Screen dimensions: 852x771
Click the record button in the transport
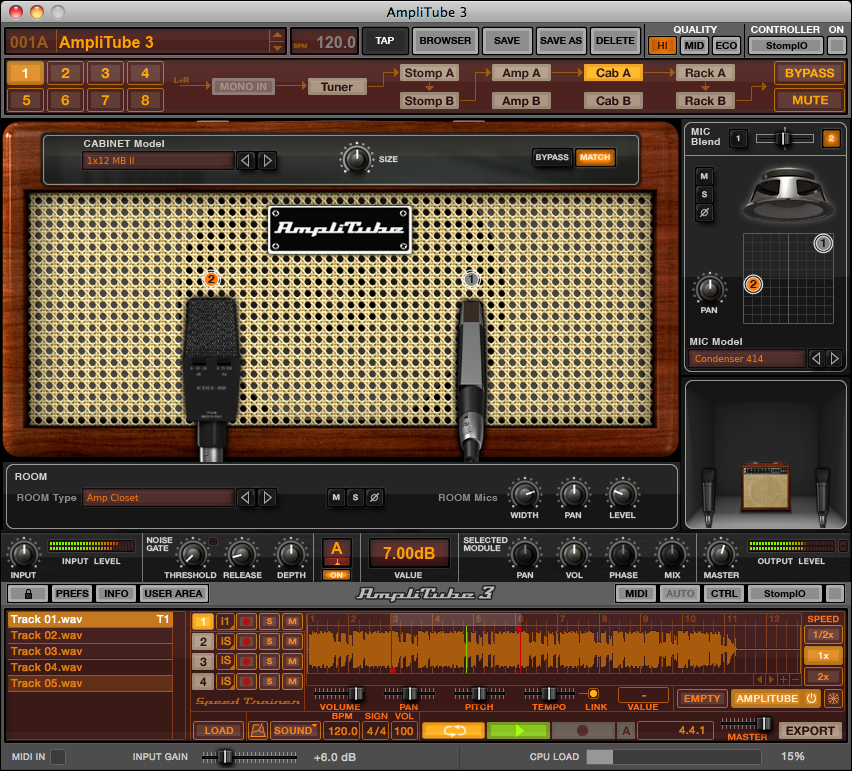point(582,731)
